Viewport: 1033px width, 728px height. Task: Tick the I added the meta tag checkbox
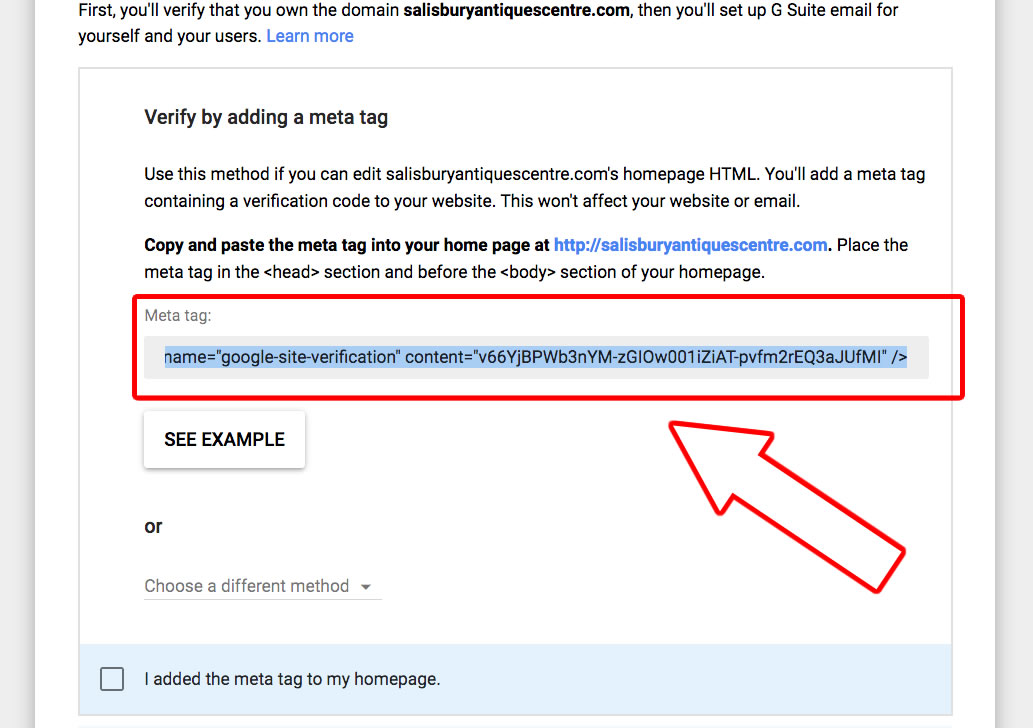point(112,679)
